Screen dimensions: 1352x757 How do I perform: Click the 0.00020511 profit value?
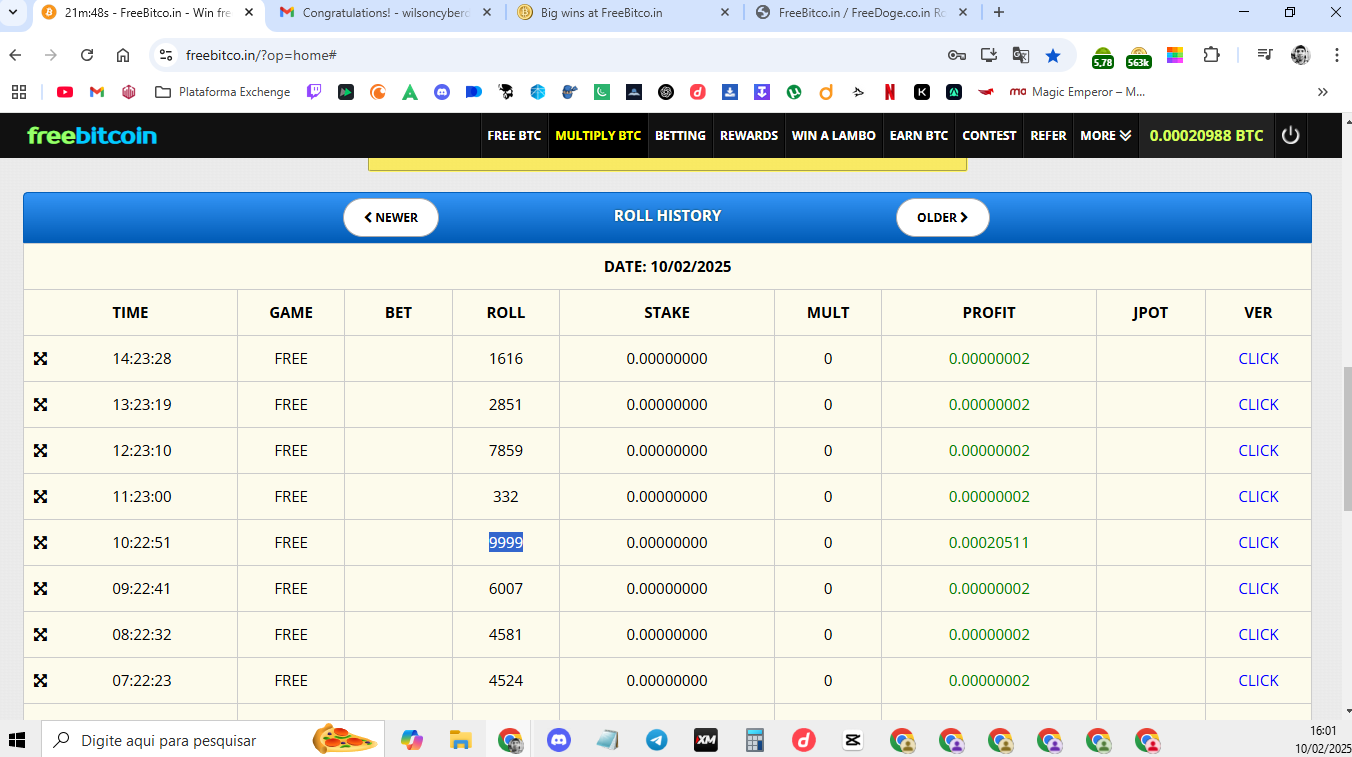click(989, 542)
